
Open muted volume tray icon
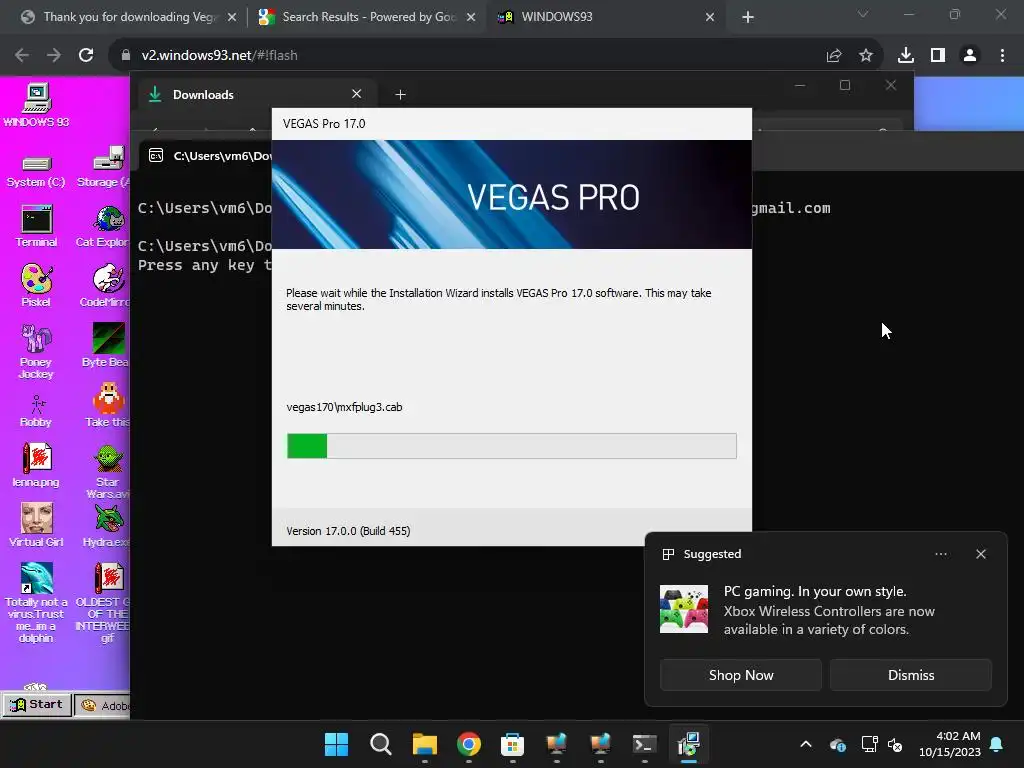pos(895,744)
